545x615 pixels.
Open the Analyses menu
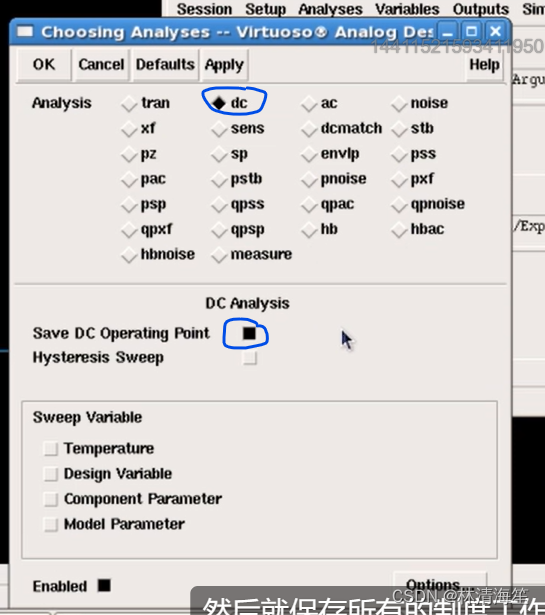(330, 9)
